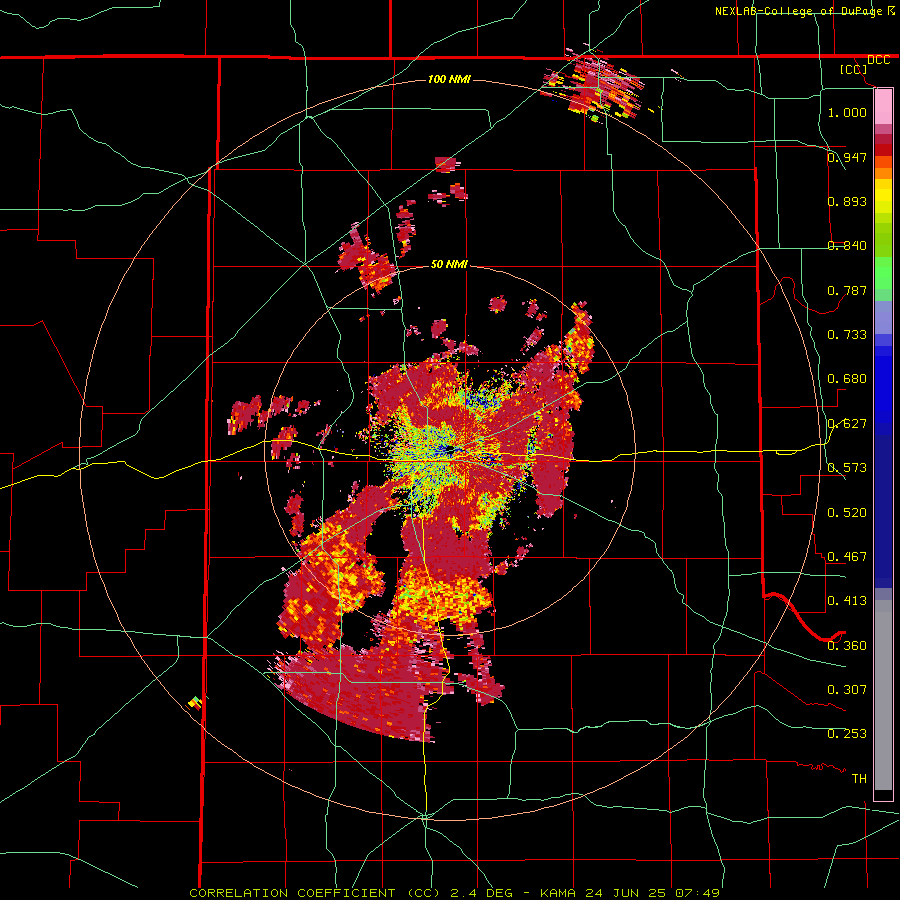The image size is (900, 900).
Task: Click the radar site center of the sweep
Action: [450, 450]
